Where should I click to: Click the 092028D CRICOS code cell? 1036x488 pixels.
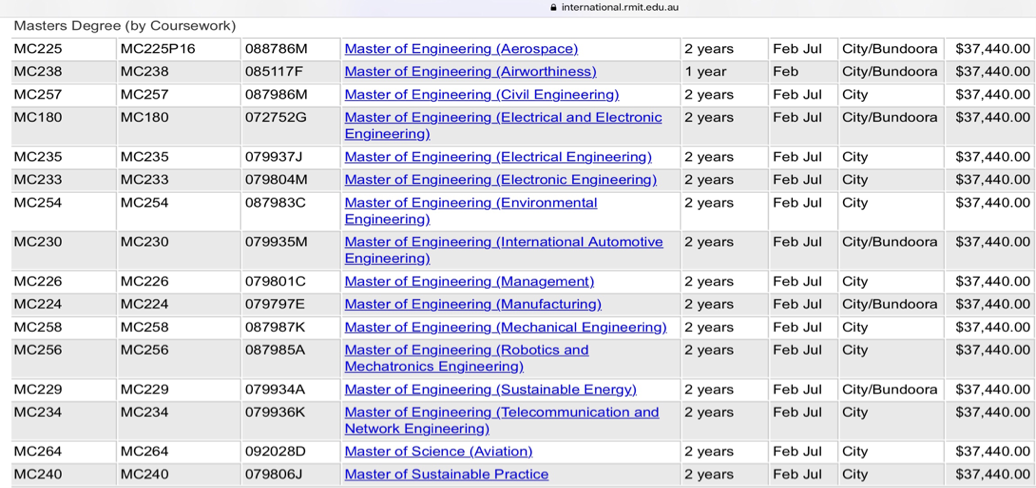click(276, 452)
